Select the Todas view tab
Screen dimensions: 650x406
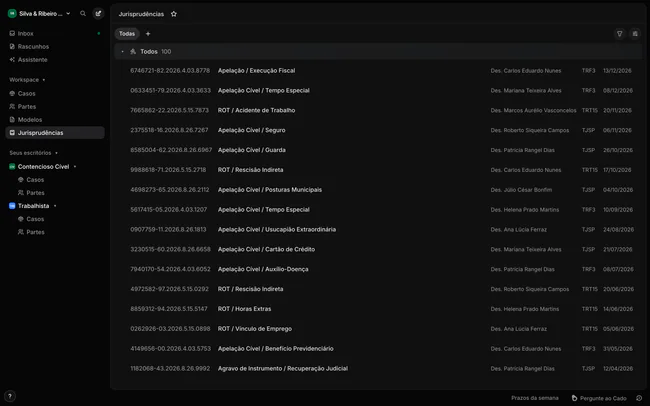[x=127, y=34]
